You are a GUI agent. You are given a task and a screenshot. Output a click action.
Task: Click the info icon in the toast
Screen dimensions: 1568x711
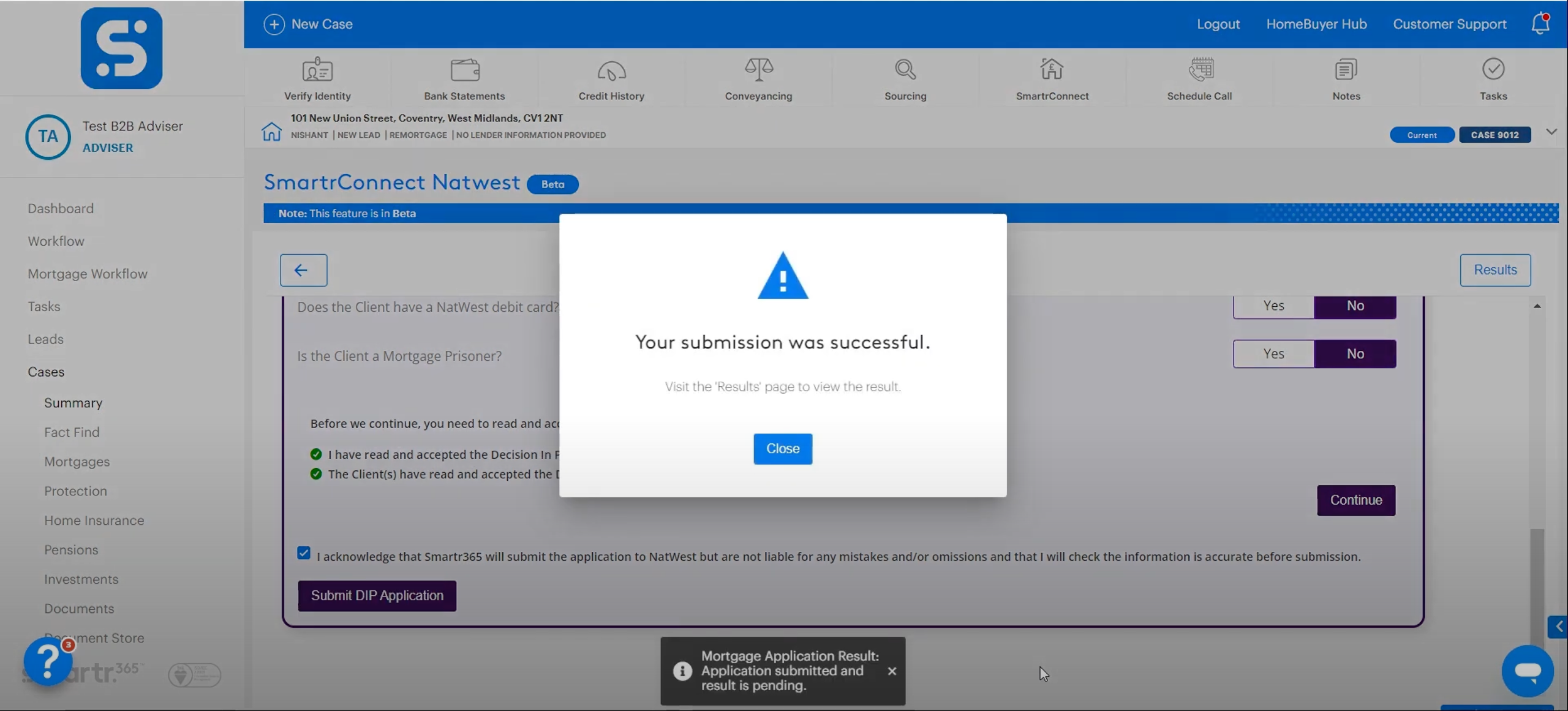(x=682, y=671)
